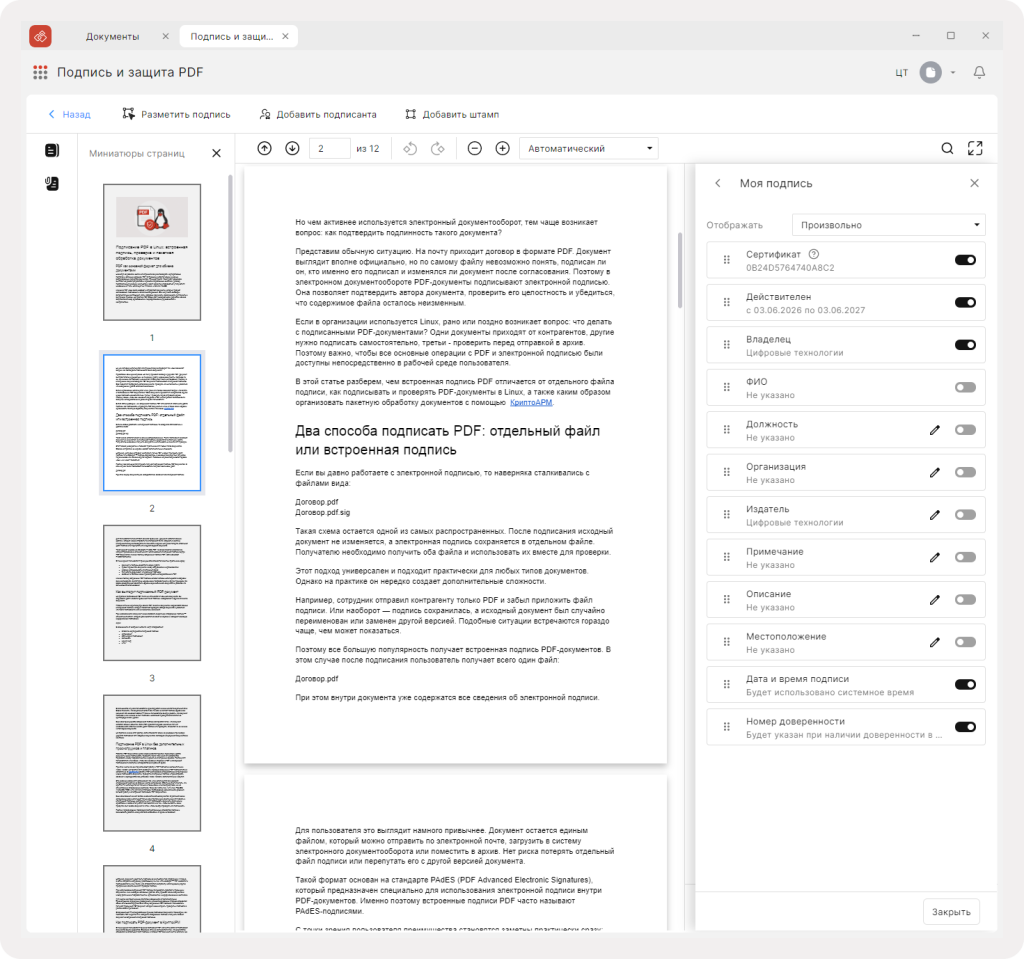The height and width of the screenshot is (959, 1024).
Task: Enable the Издатель toggle
Action: [965, 515]
